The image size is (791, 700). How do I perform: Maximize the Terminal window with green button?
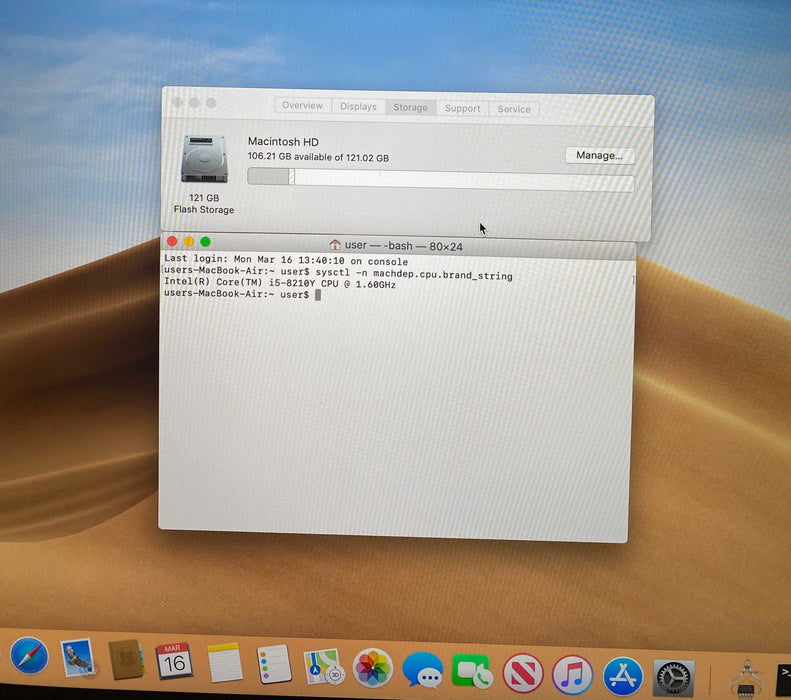pos(205,242)
